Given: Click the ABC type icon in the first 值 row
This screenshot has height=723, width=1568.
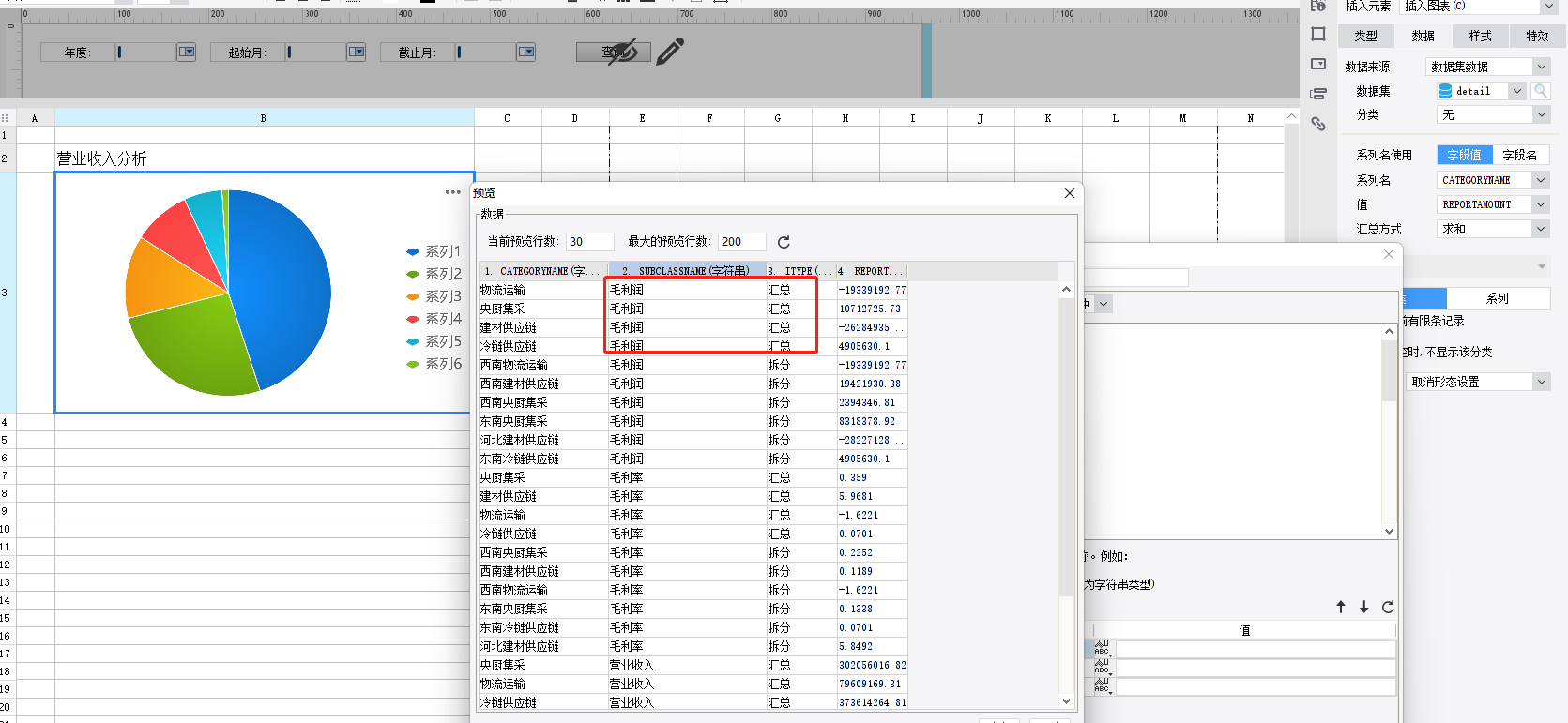Looking at the screenshot, I should click(x=1103, y=648).
